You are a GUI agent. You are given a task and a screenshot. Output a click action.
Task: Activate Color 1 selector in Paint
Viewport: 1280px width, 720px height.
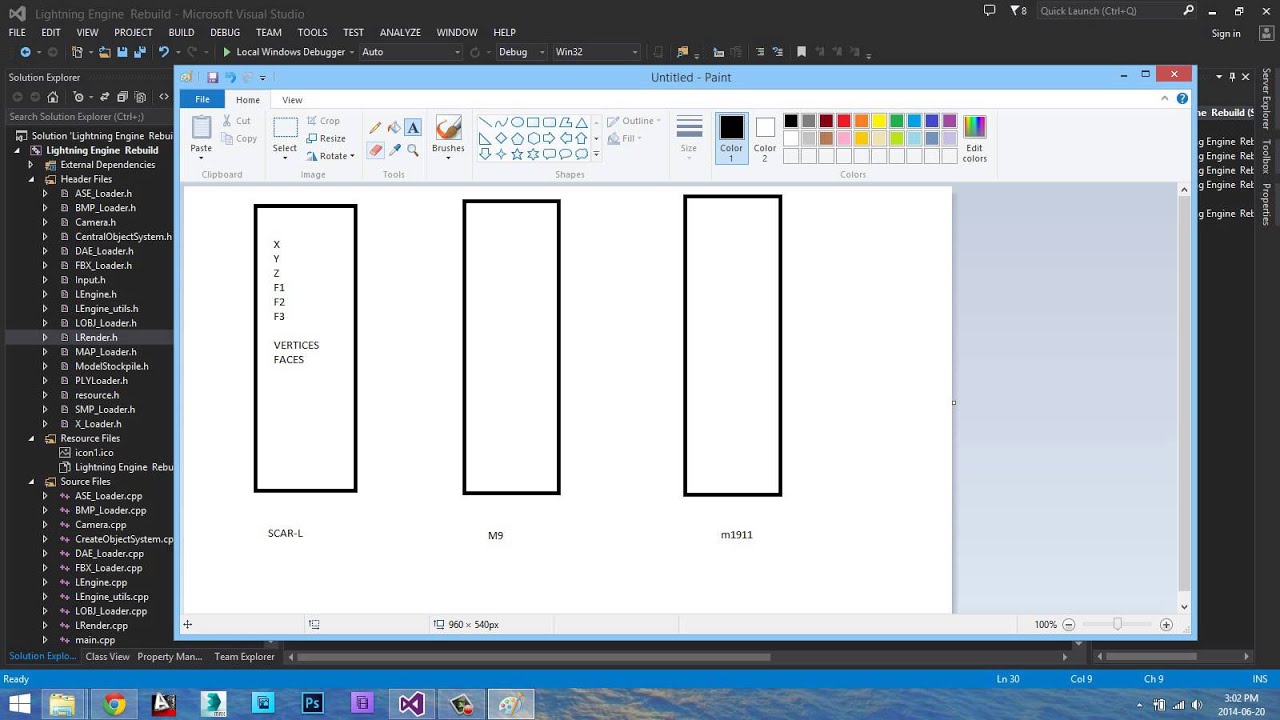732,138
